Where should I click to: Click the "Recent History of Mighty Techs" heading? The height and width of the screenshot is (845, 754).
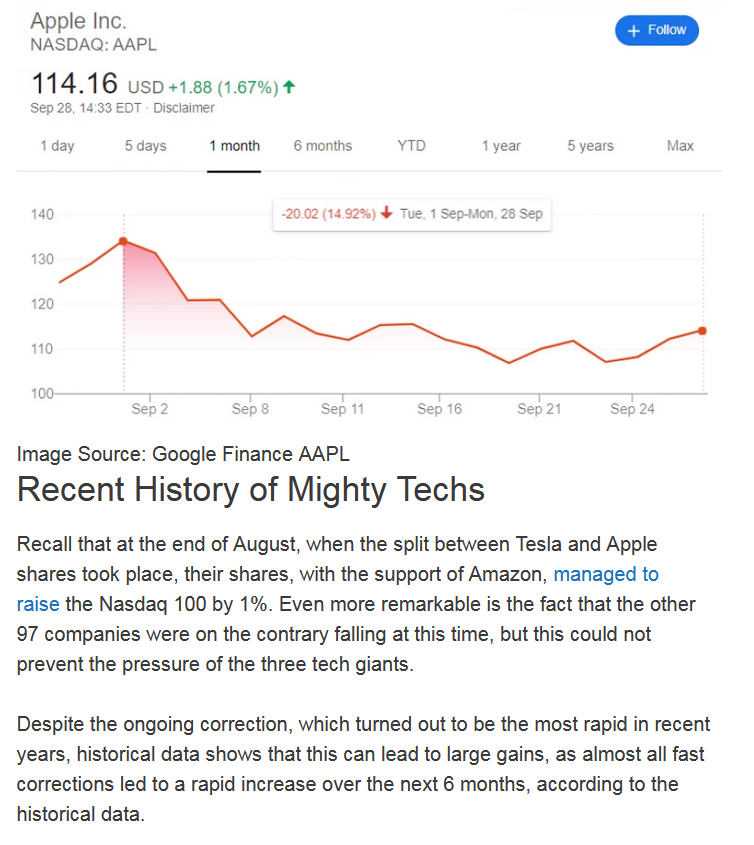pyautogui.click(x=251, y=490)
